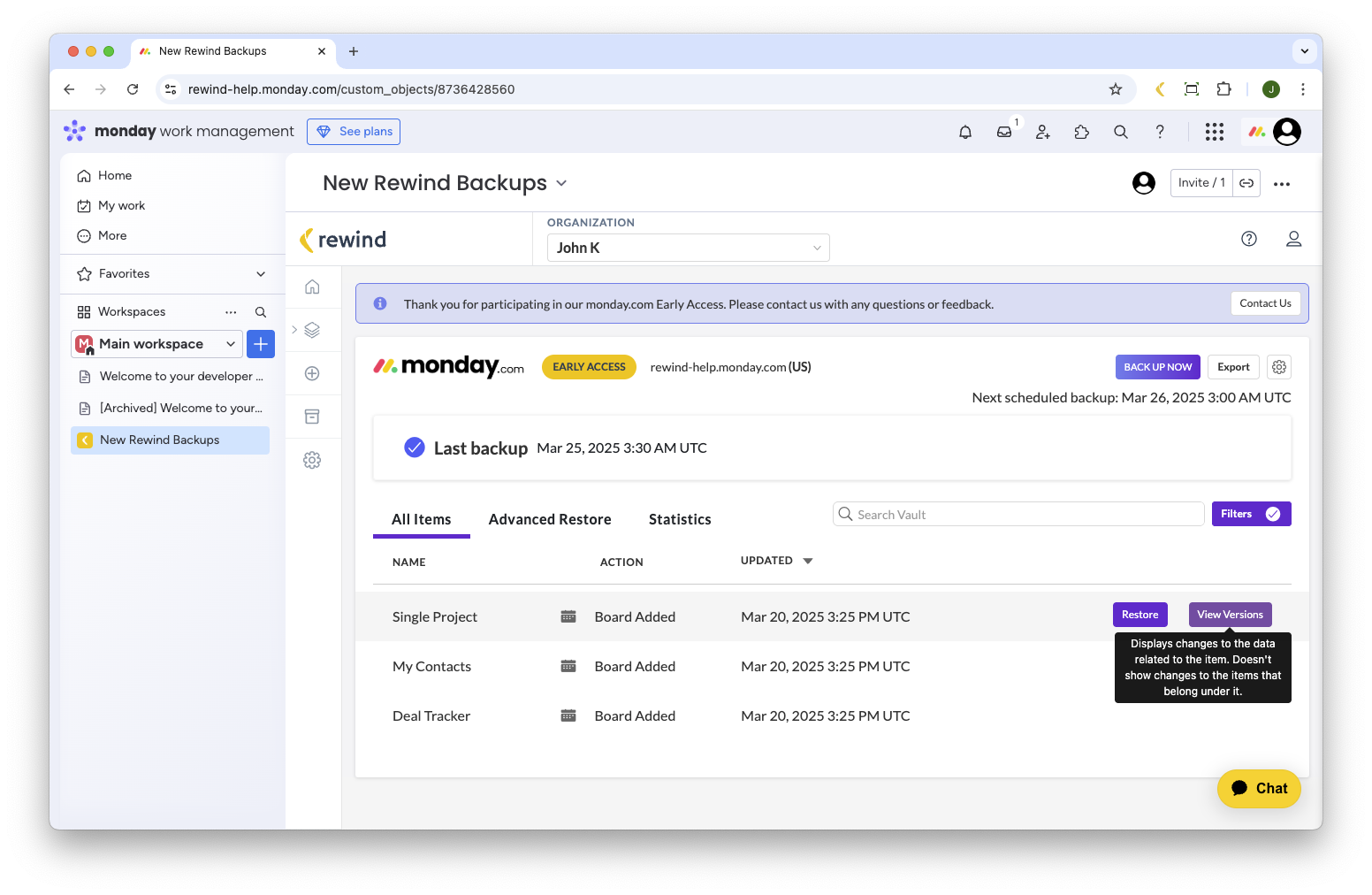Sort by the UPDATED column arrow
This screenshot has width=1372, height=895.
808,561
